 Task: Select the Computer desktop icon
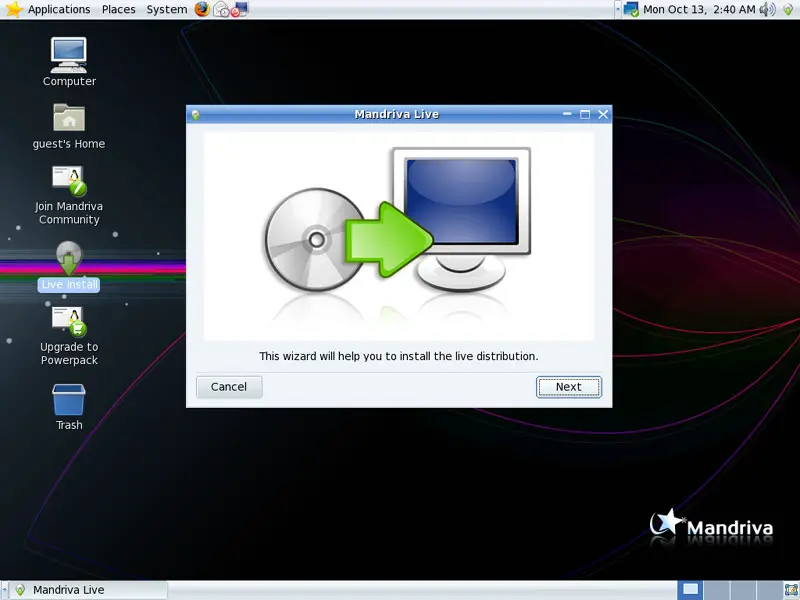(x=69, y=62)
